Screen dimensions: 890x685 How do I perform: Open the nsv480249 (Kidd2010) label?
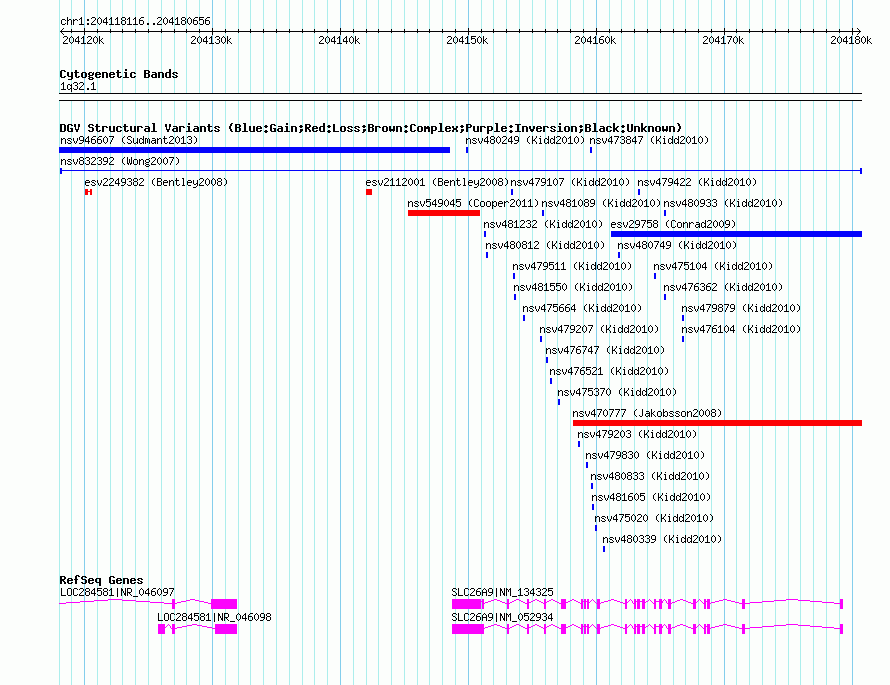[525, 140]
